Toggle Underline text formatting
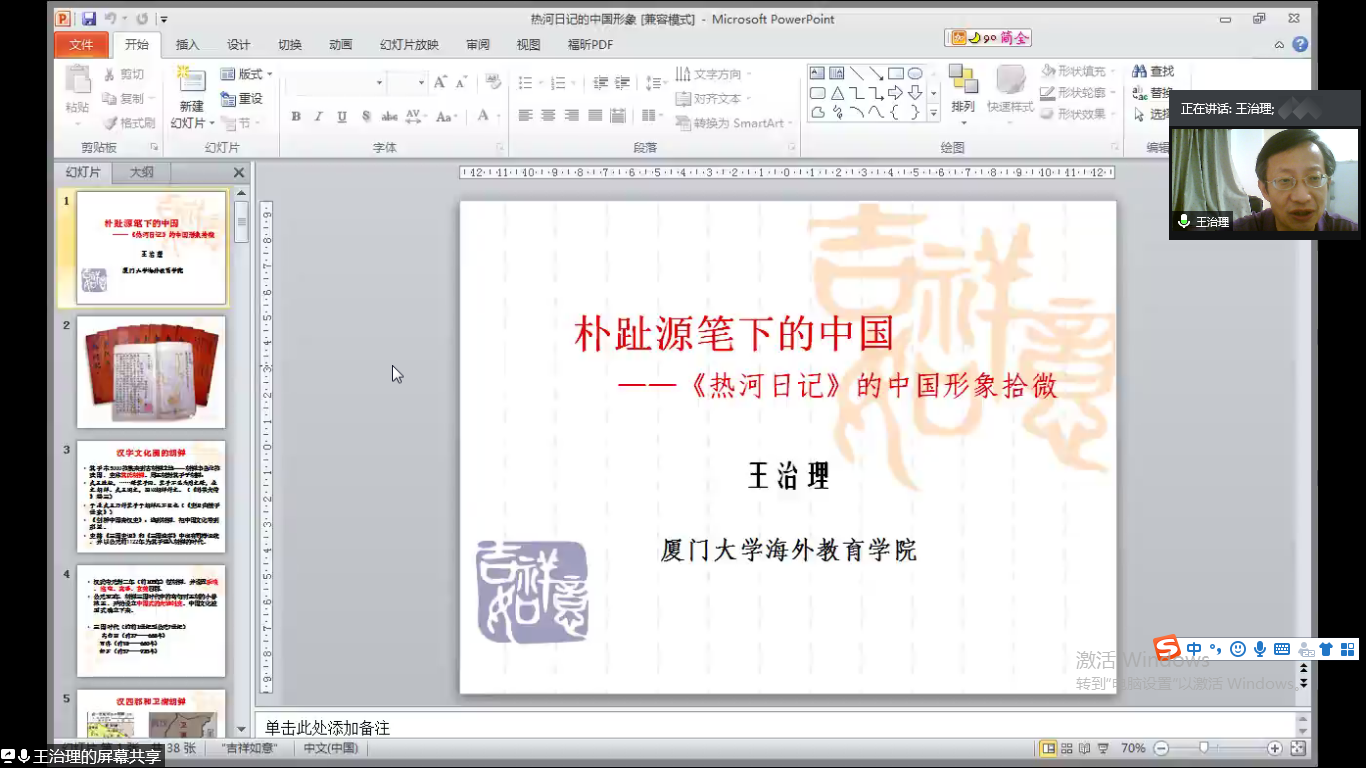This screenshot has width=1366, height=768. (x=342, y=117)
